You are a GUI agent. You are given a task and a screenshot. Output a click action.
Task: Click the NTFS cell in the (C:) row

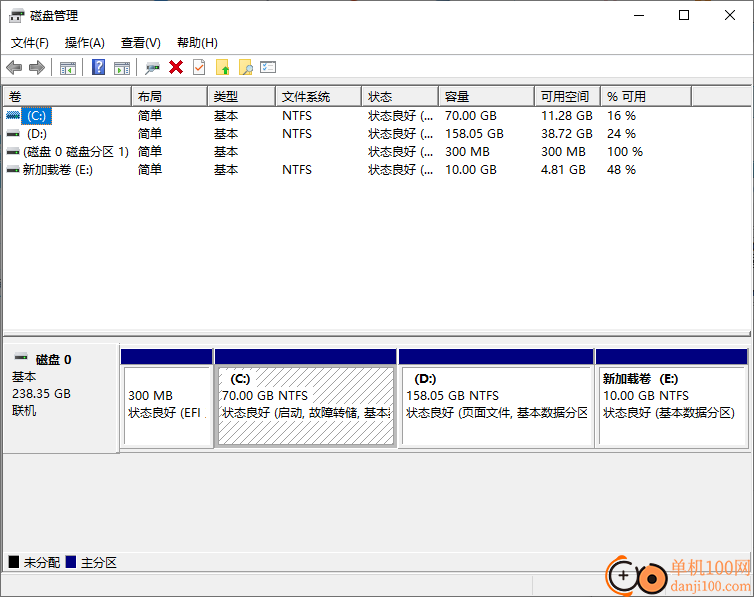(x=297, y=116)
